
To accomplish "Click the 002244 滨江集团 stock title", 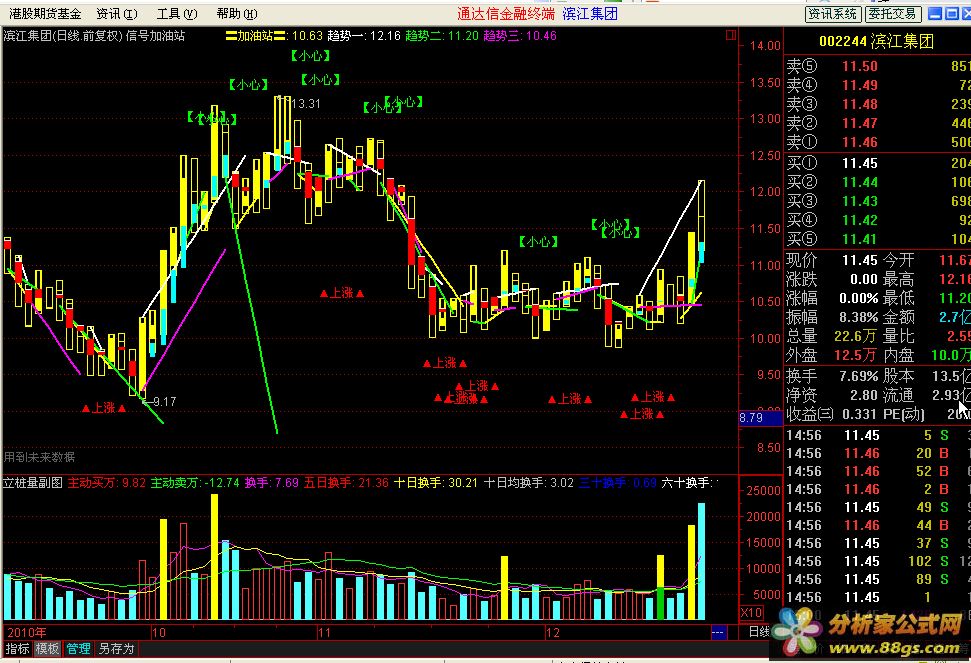I will click(x=876, y=41).
